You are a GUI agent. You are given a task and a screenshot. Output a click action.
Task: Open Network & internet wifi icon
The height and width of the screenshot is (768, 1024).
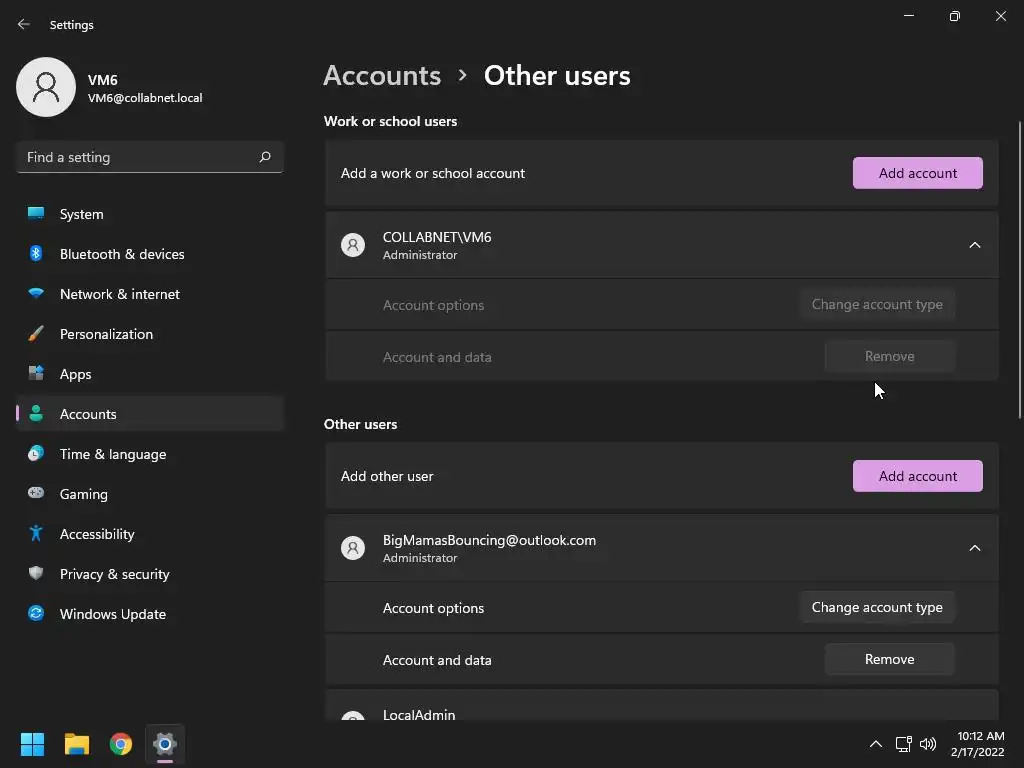(x=36, y=294)
